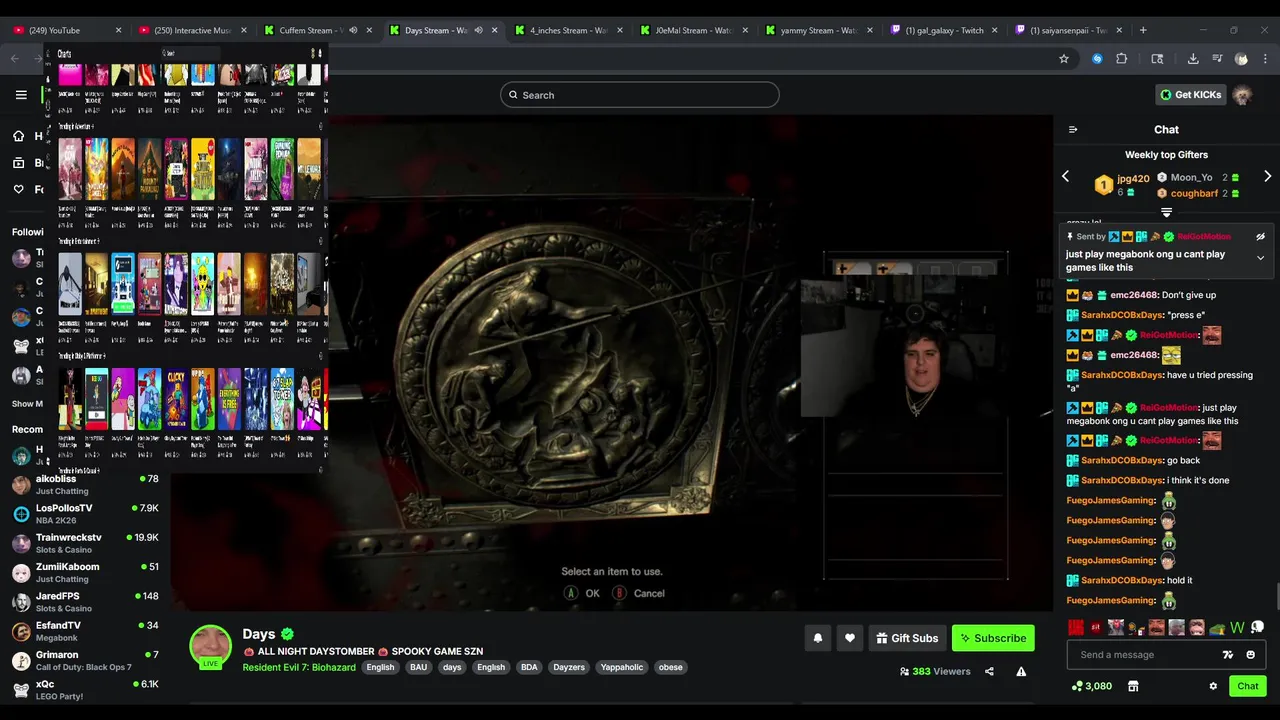1280x720 pixels.
Task: Open channel points shop icon
Action: (1133, 686)
